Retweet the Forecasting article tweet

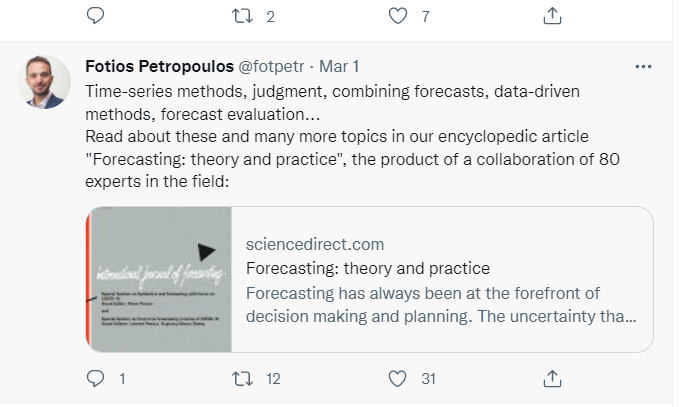tap(242, 379)
